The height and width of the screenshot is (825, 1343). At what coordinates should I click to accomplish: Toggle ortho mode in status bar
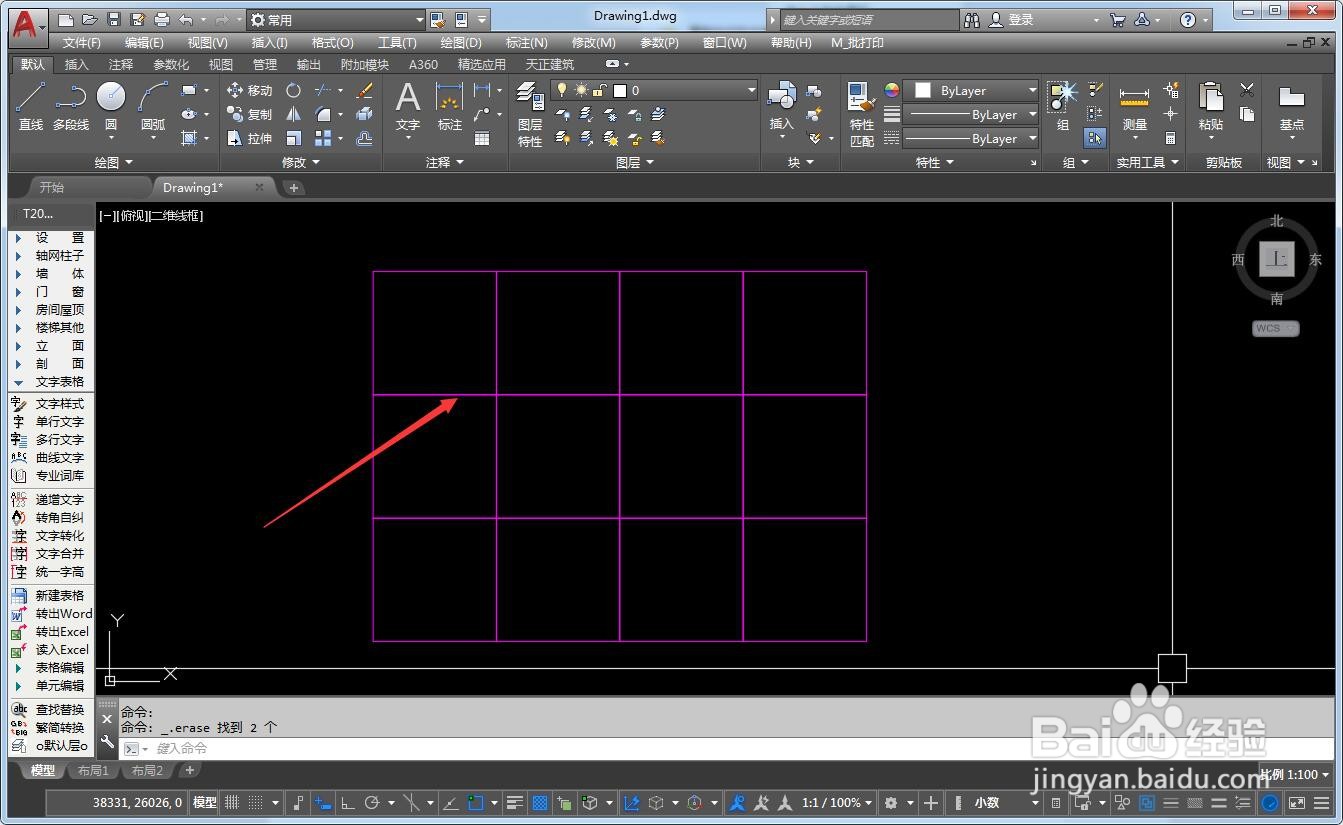pos(348,802)
